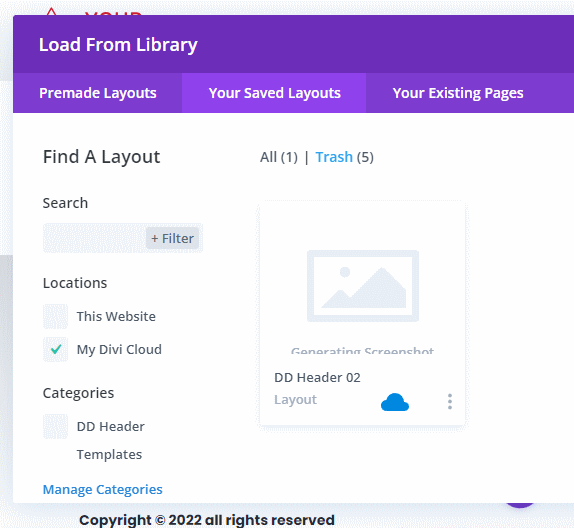Click the Load From Library title

tap(118, 45)
